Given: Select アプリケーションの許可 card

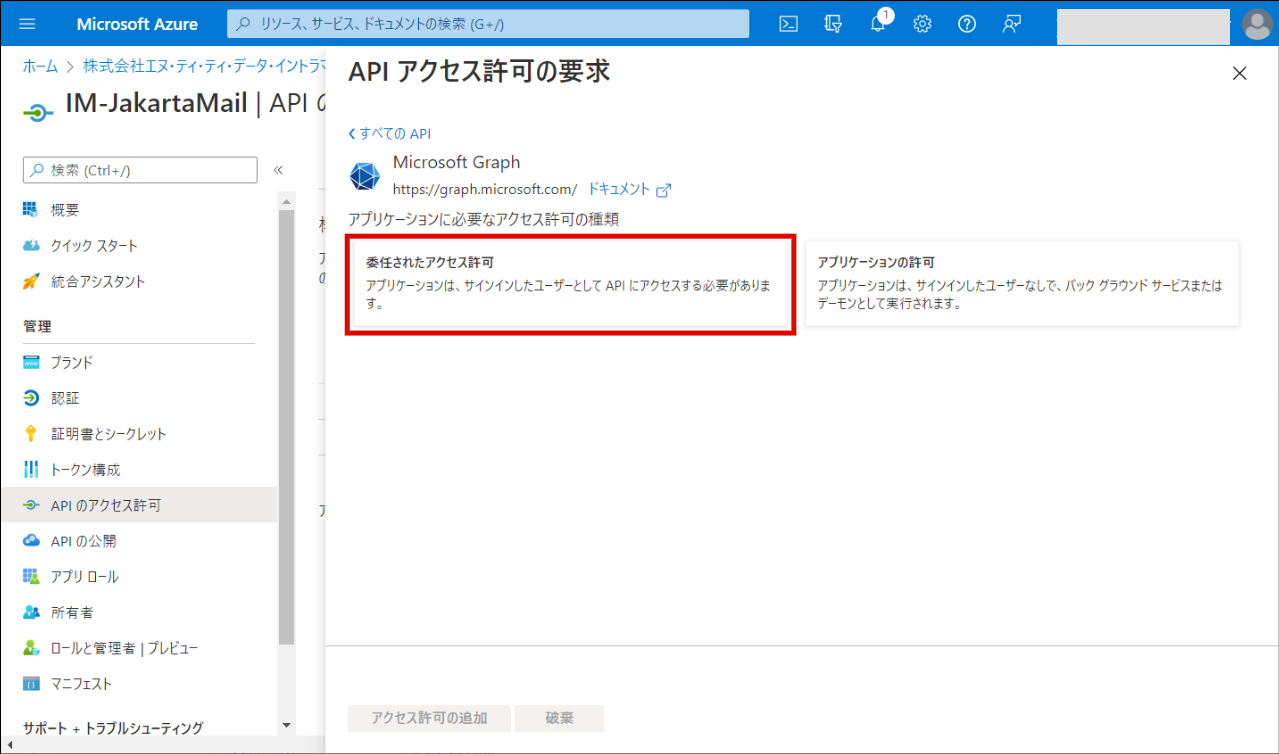Looking at the screenshot, I should click(1021, 284).
